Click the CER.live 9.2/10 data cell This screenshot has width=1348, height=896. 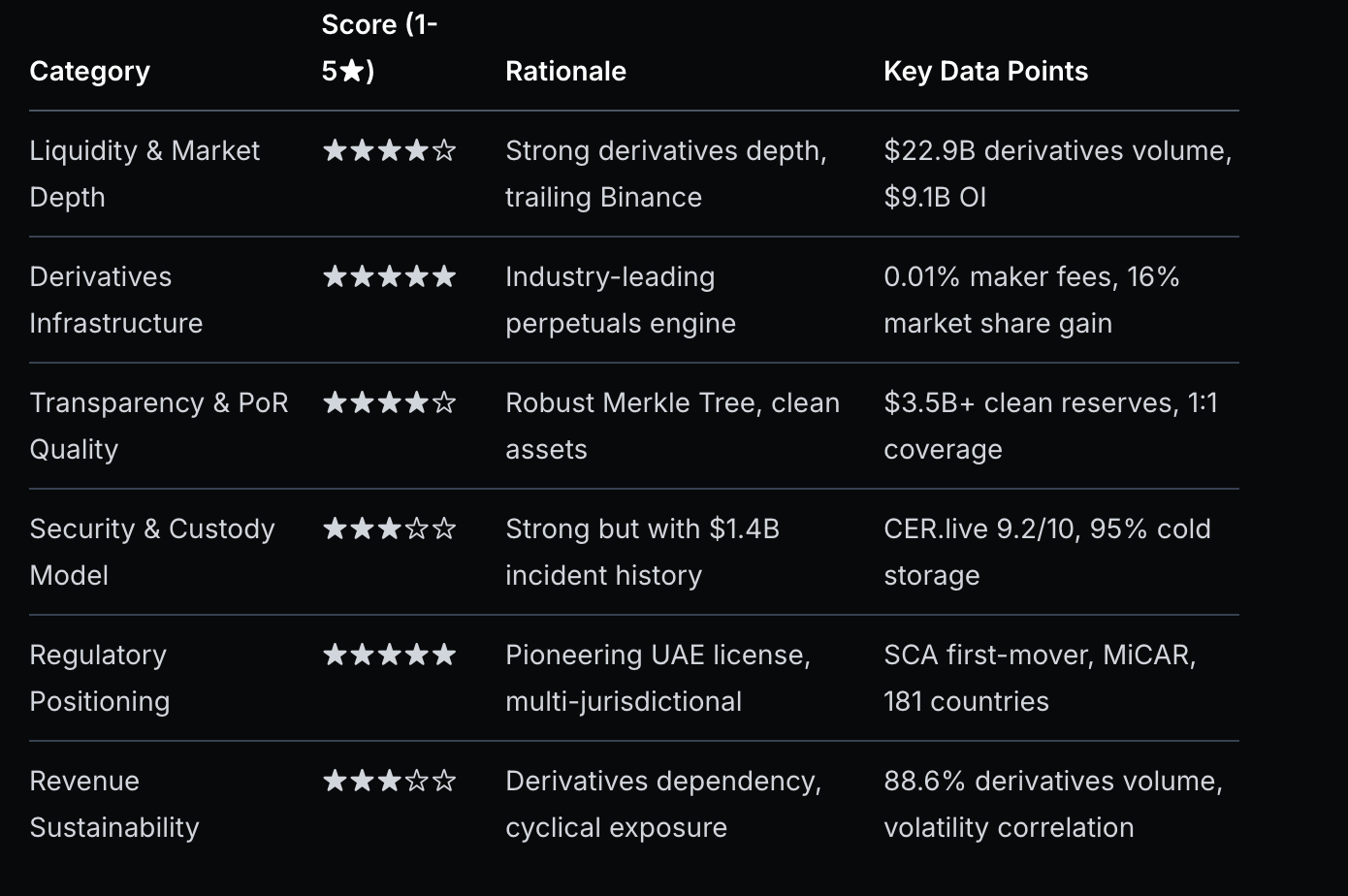click(1046, 552)
